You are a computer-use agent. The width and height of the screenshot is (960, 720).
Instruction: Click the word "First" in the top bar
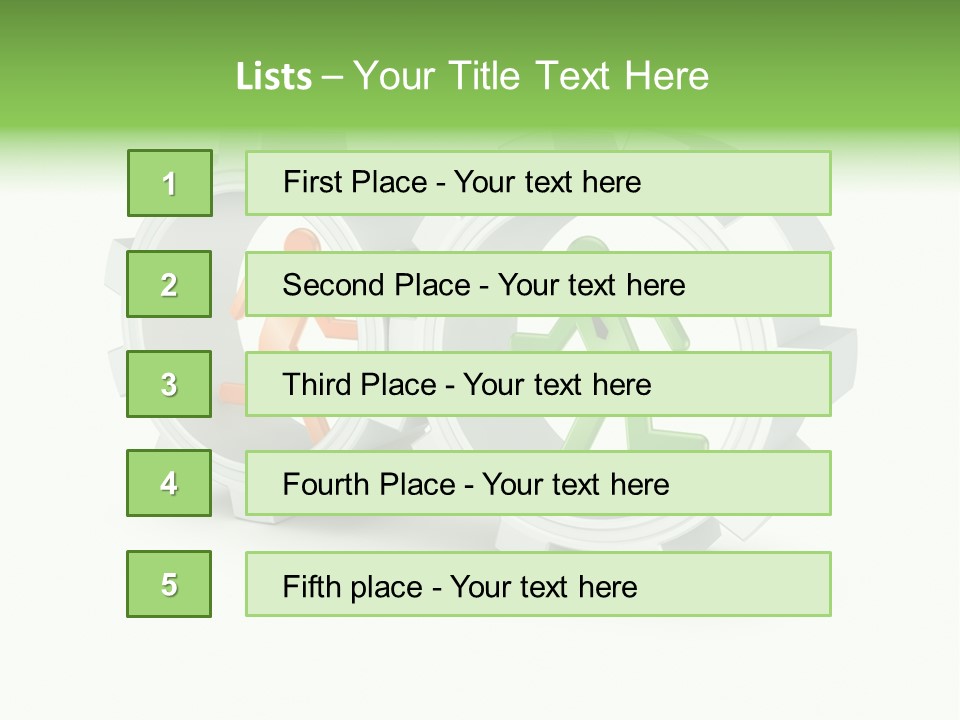tap(311, 182)
